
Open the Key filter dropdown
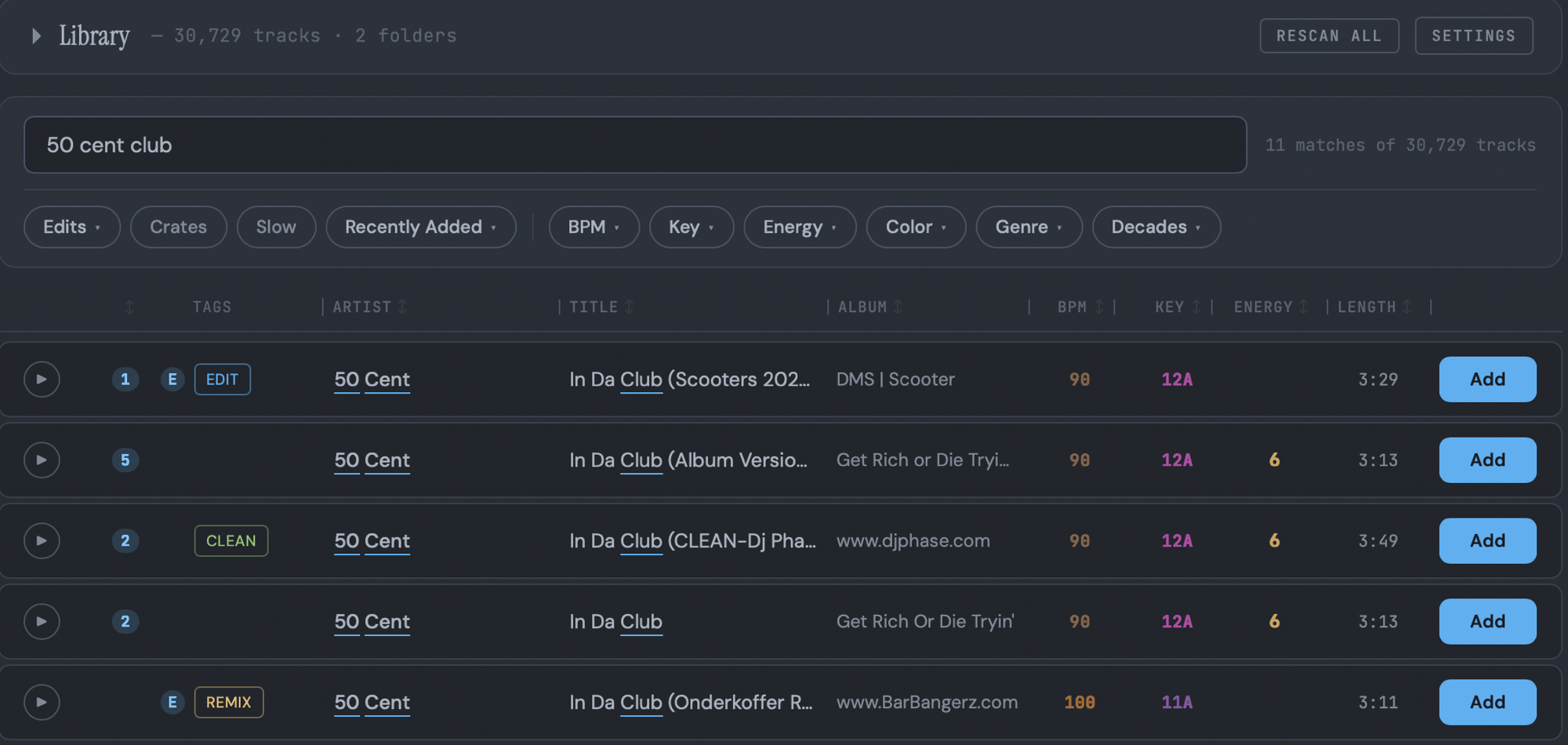691,227
